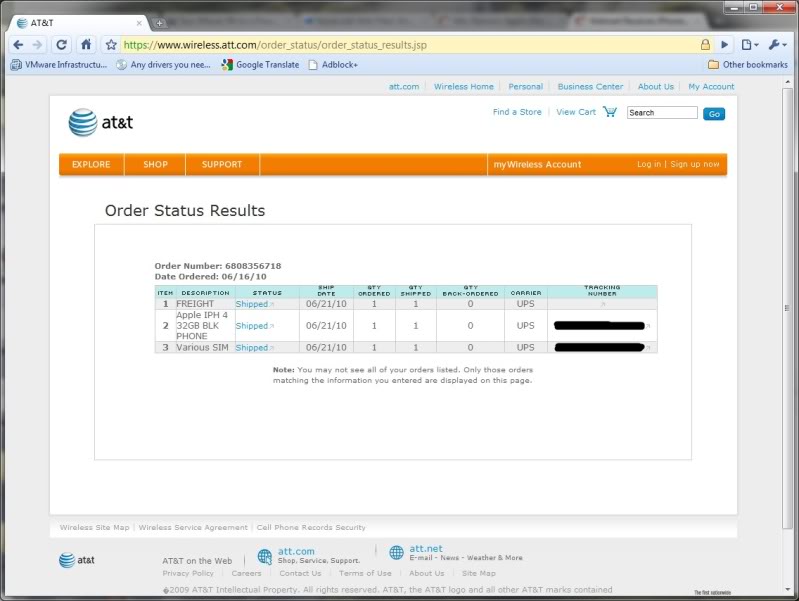Click the URL in the address bar
799x601 pixels.
[275, 45]
